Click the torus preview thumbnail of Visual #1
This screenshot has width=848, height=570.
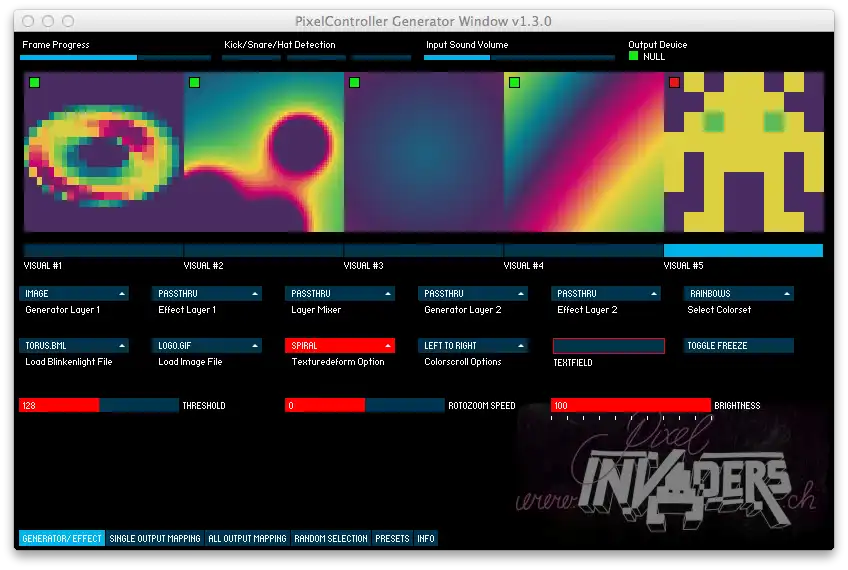tap(104, 152)
